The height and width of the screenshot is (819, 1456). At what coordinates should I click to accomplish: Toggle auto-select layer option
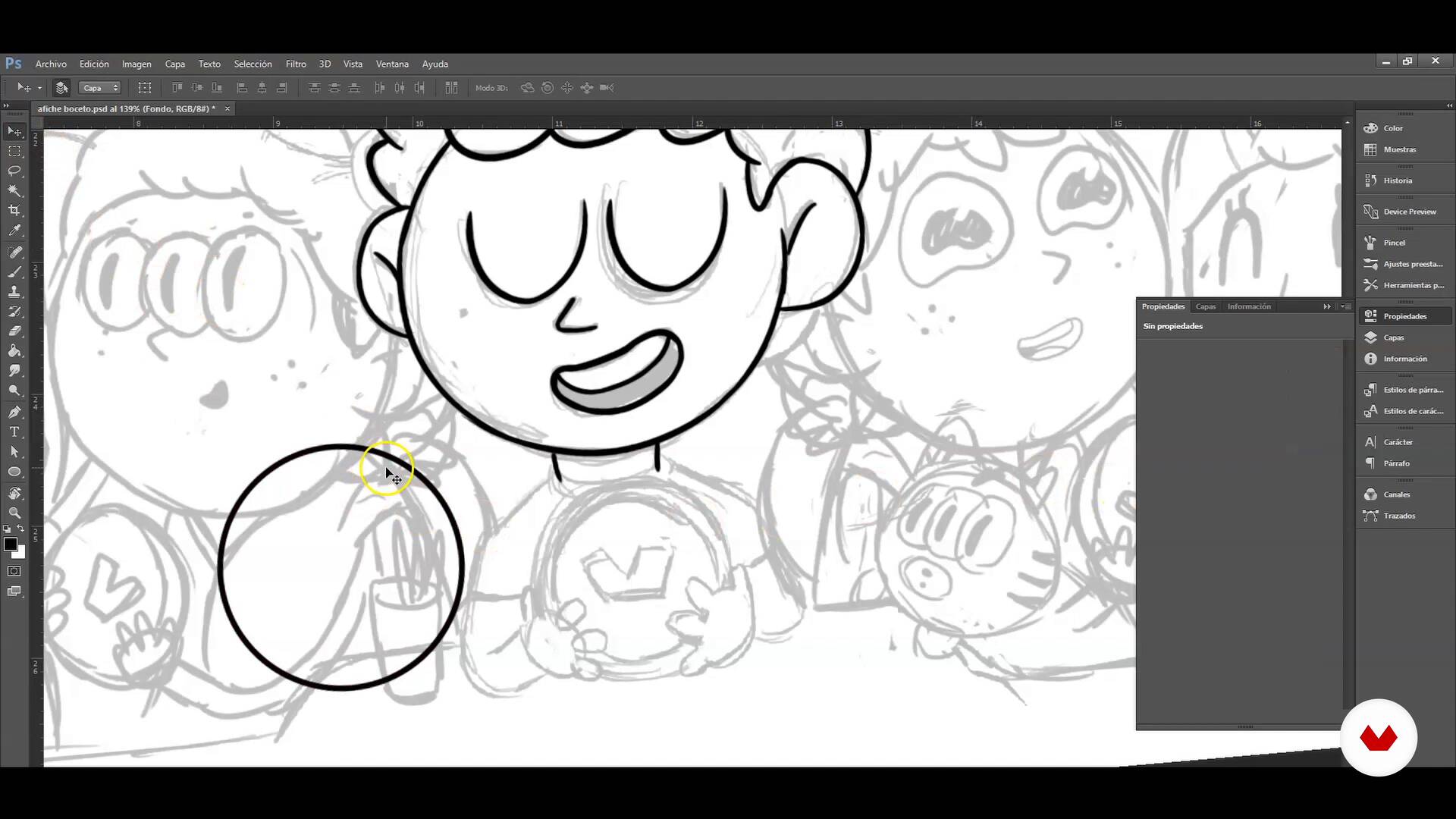click(62, 88)
